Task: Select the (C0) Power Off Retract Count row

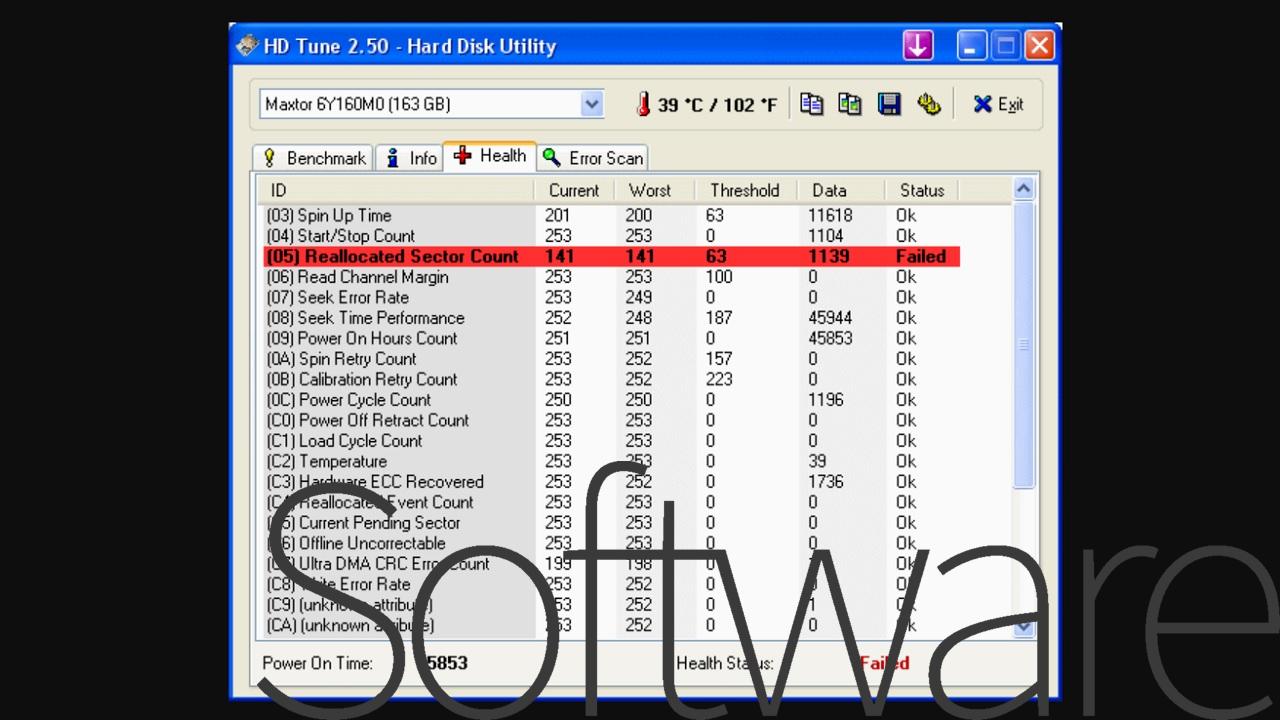Action: pos(611,420)
